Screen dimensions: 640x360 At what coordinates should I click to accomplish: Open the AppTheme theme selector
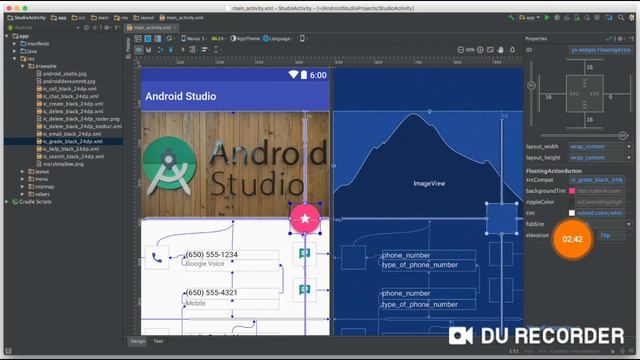244,39
